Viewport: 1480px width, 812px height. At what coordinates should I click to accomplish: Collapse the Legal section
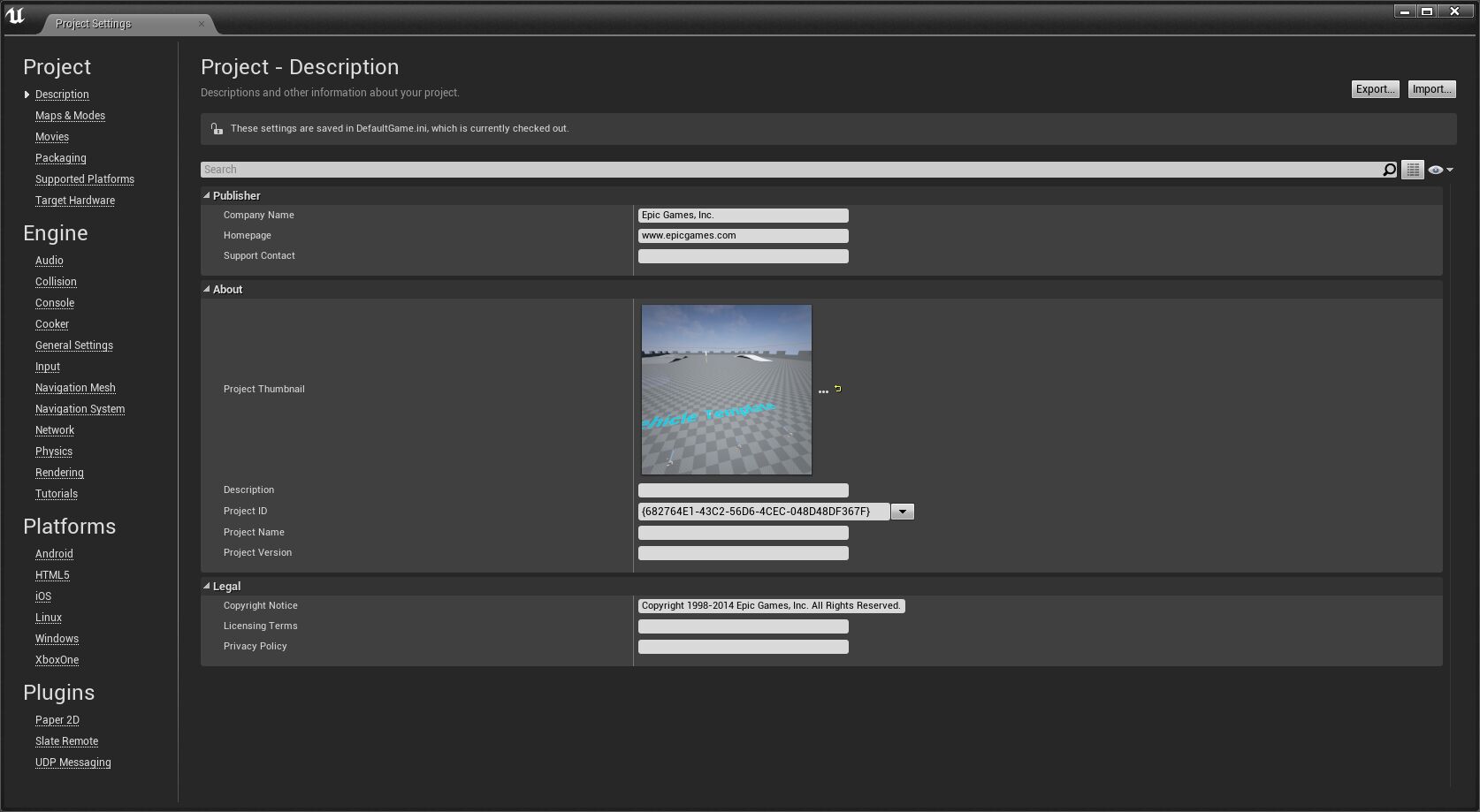coord(206,586)
